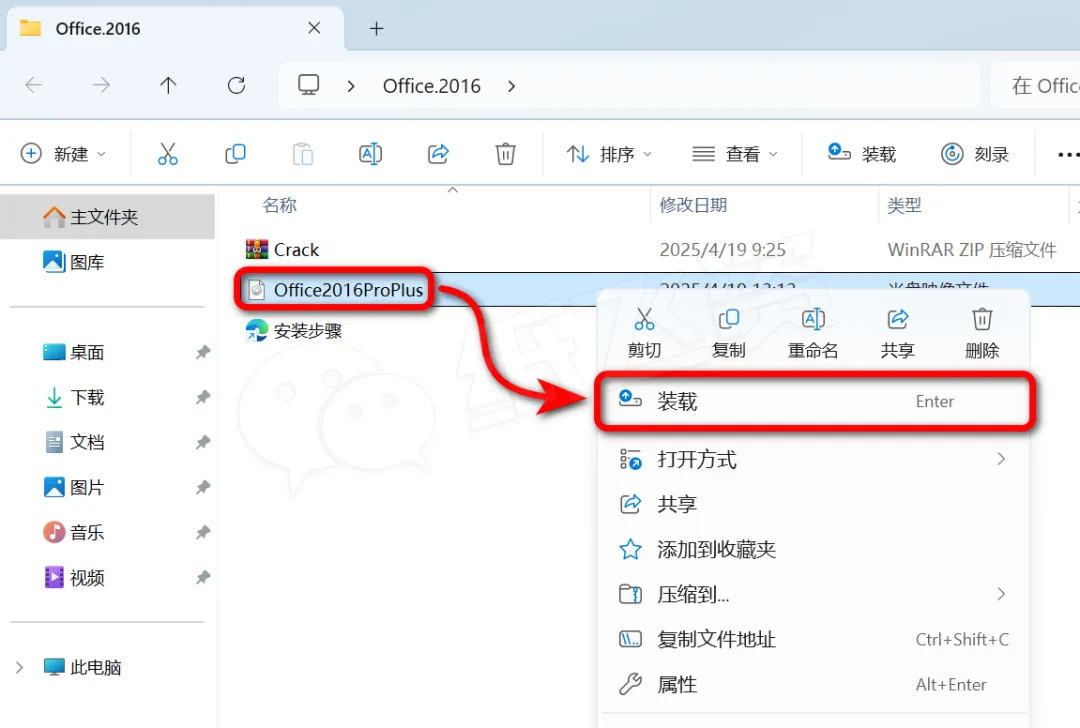This screenshot has height=728, width=1080.
Task: Choose 打开方式 (Open with) menu item
Action: 814,459
